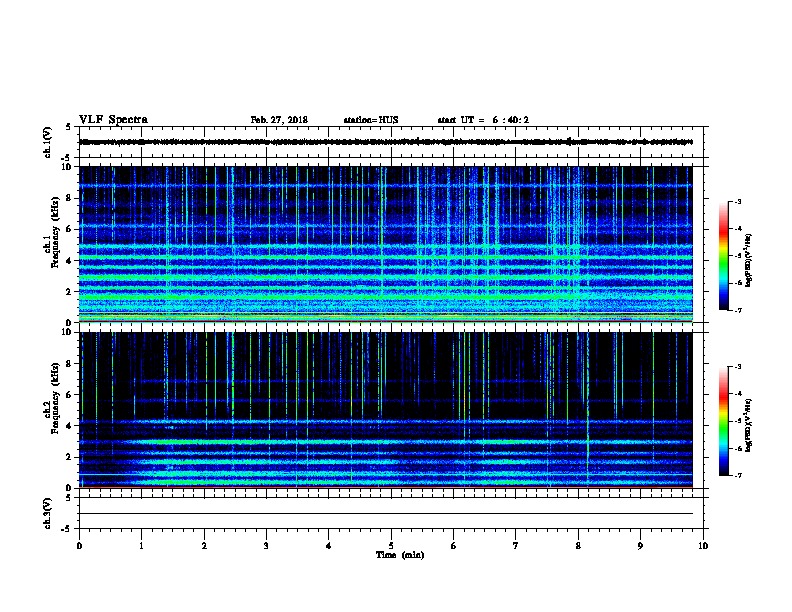Click the log(PSD) label beside ch.2 colorbar
The height and width of the screenshot is (612, 792).
(749, 426)
